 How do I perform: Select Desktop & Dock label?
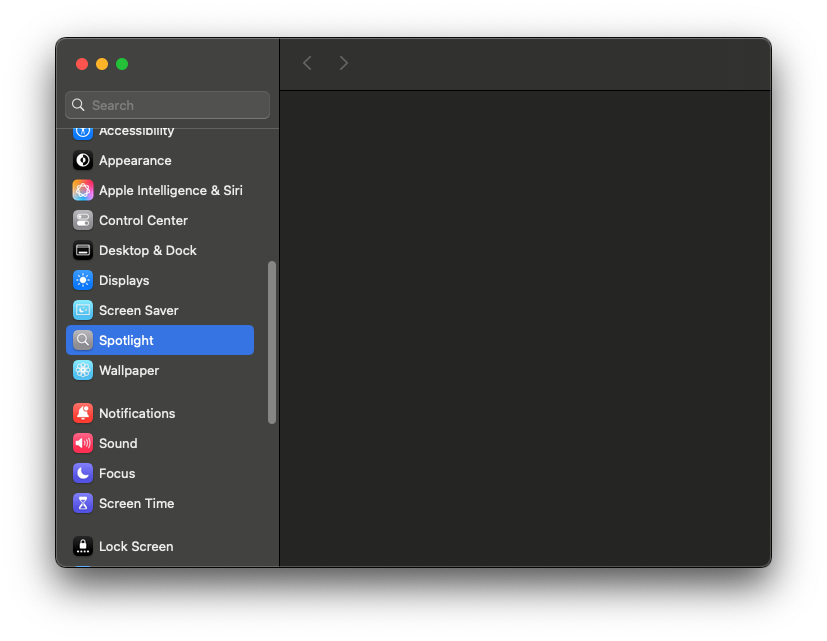pyautogui.click(x=148, y=251)
